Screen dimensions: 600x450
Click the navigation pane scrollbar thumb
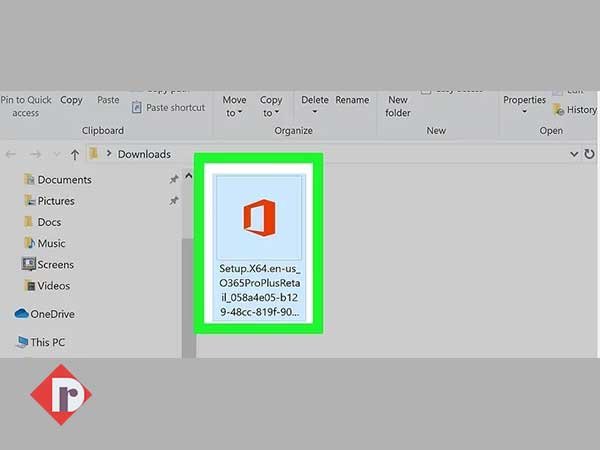tap(188, 298)
